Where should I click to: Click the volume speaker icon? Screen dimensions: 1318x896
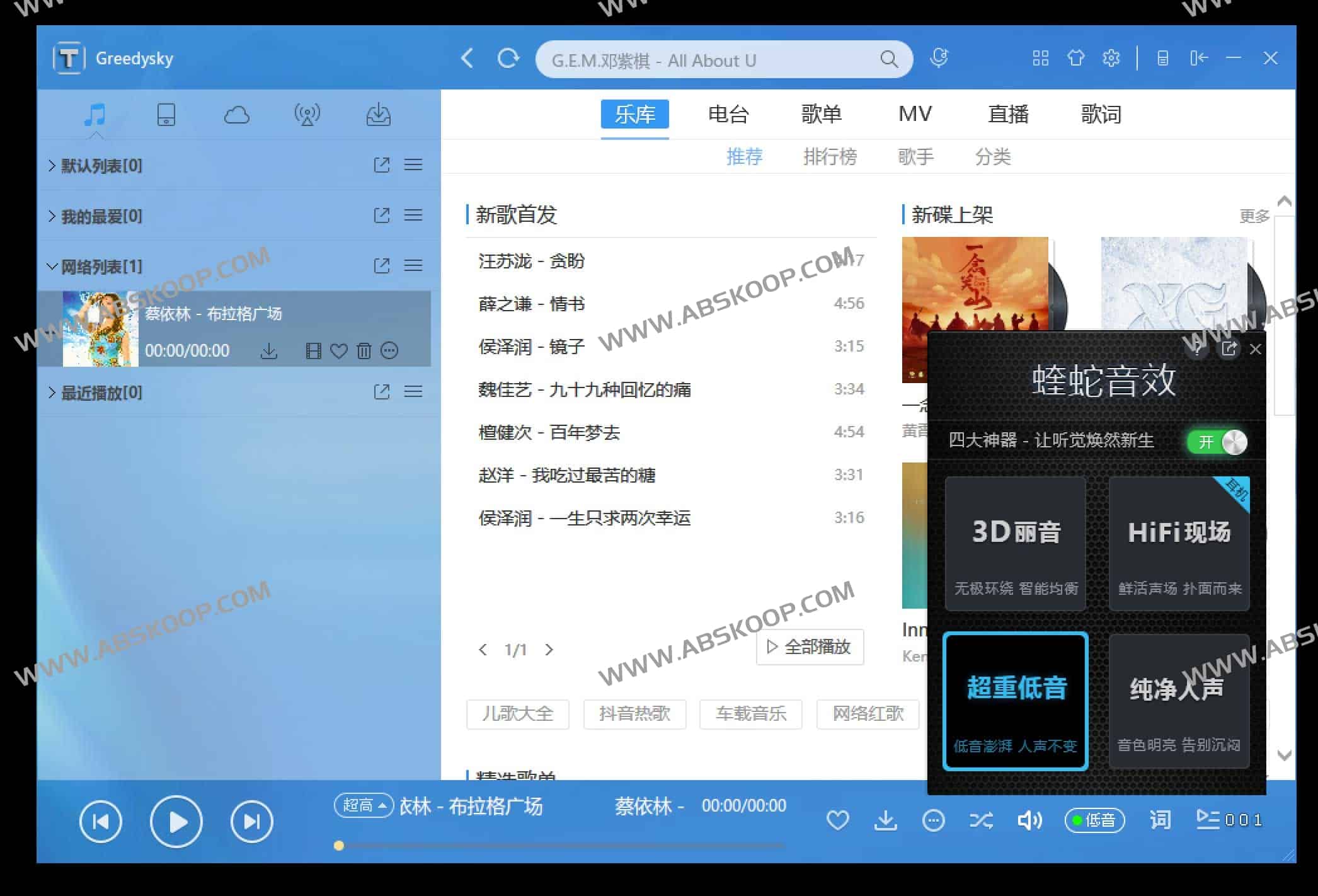pyautogui.click(x=1029, y=820)
